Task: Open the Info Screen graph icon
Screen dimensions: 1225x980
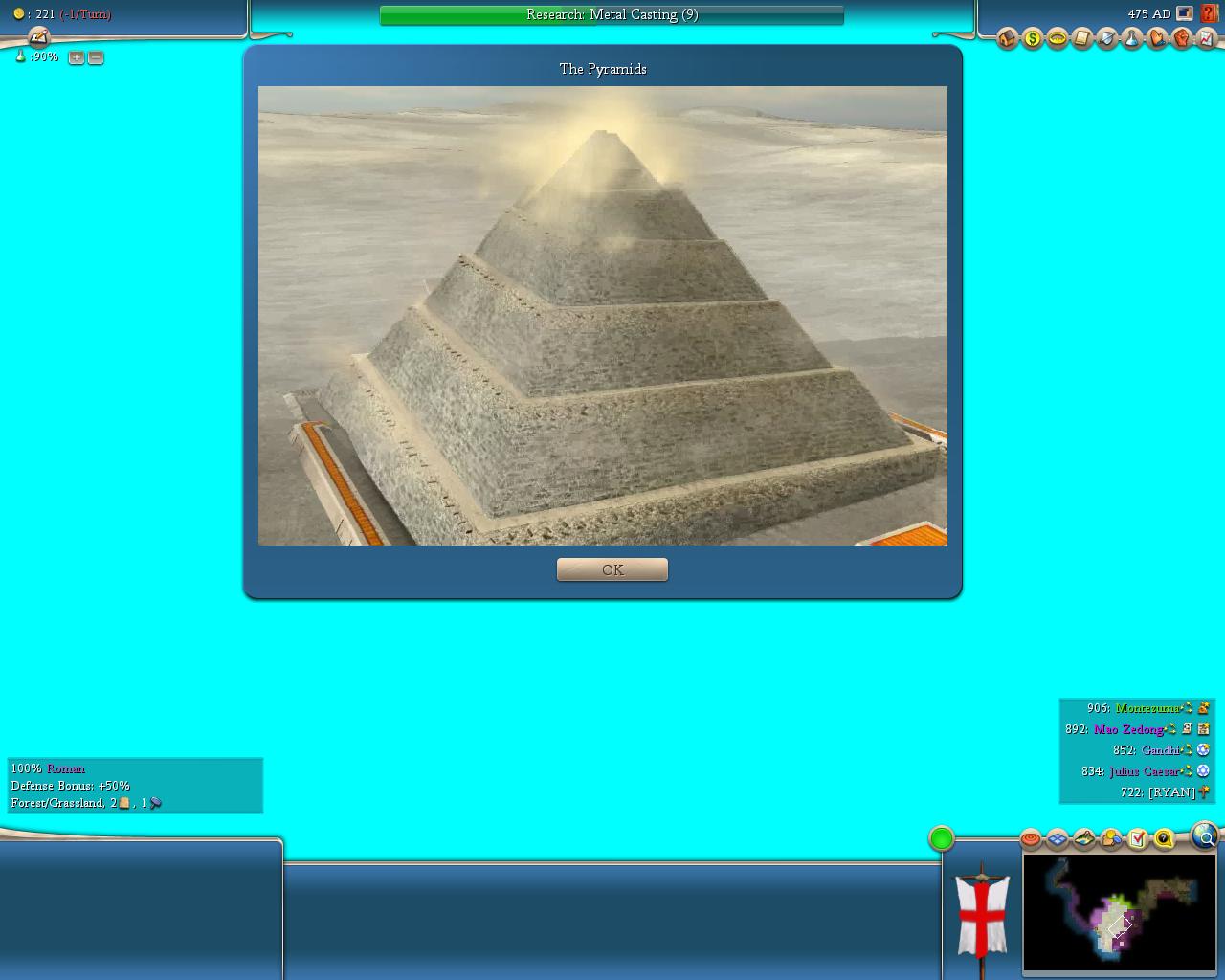Action: coord(1207,38)
